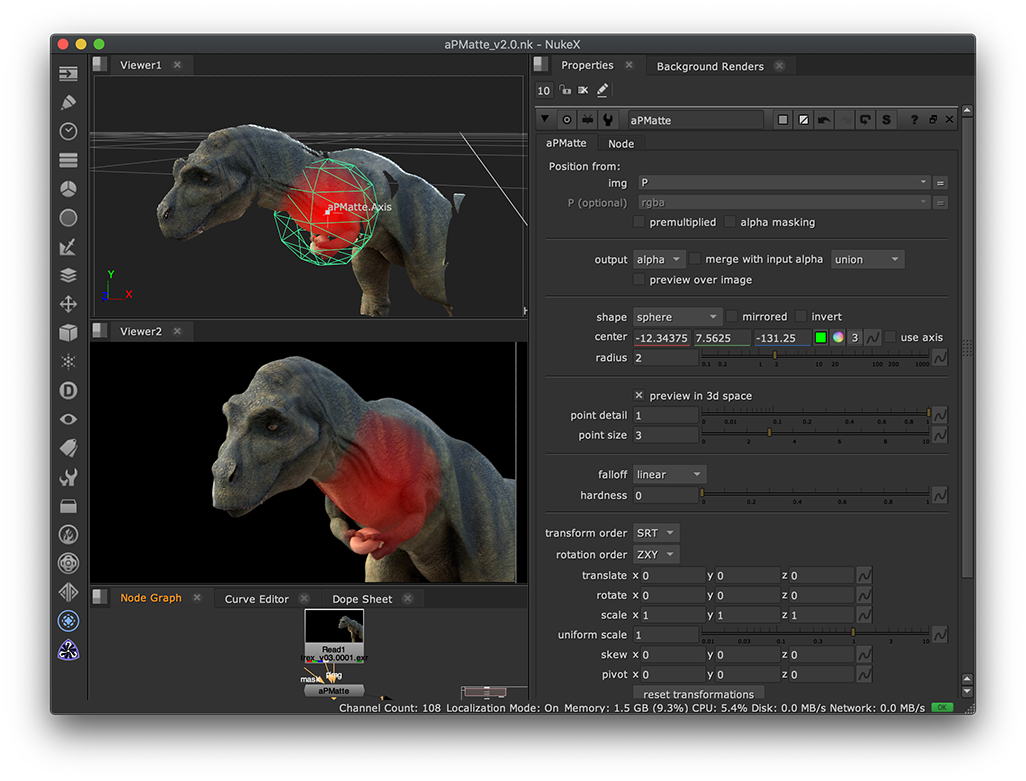Screen dimensions: 1026x781
Task: Uncheck preview in 3d space
Action: pyautogui.click(x=640, y=396)
